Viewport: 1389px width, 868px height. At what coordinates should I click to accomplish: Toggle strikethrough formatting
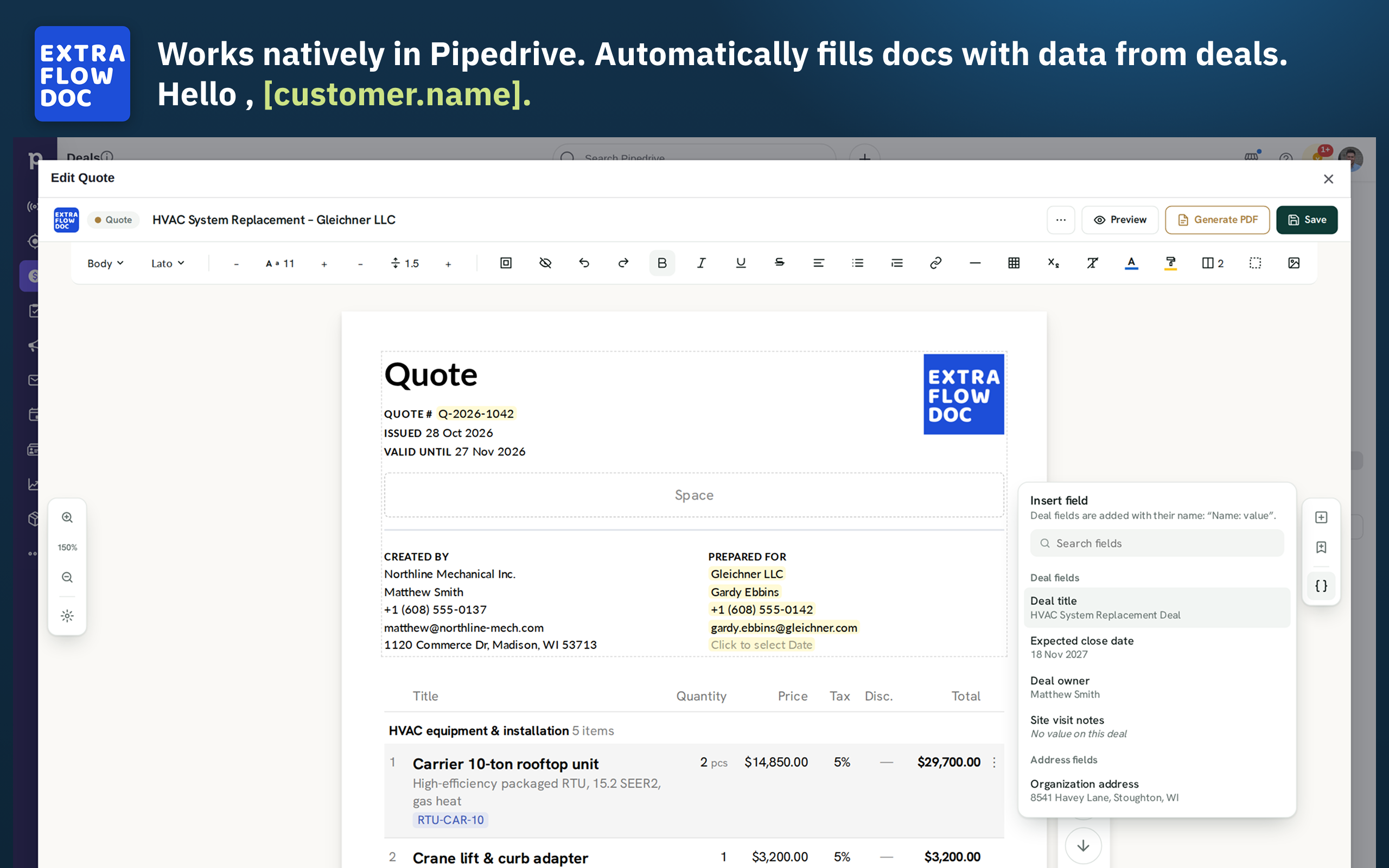pos(780,263)
